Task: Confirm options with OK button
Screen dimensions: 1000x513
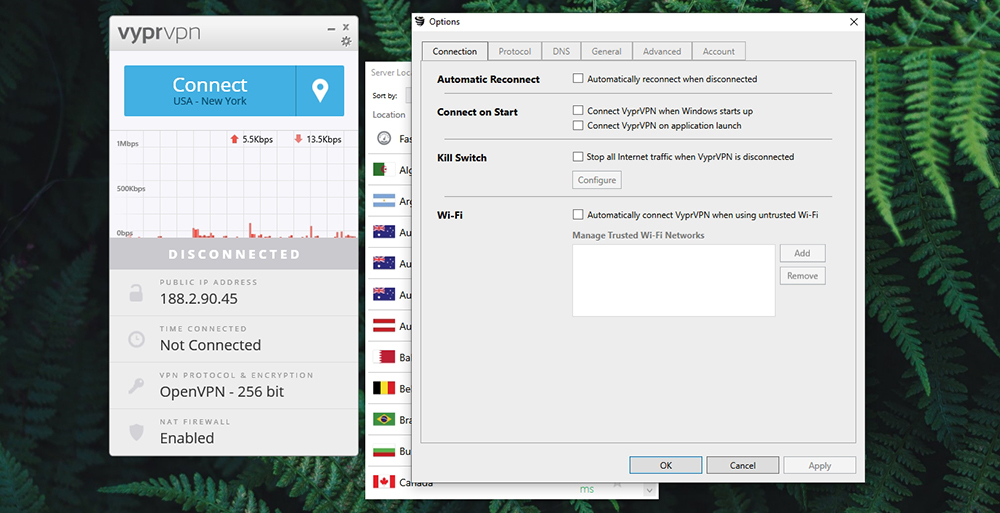Action: 666,465
